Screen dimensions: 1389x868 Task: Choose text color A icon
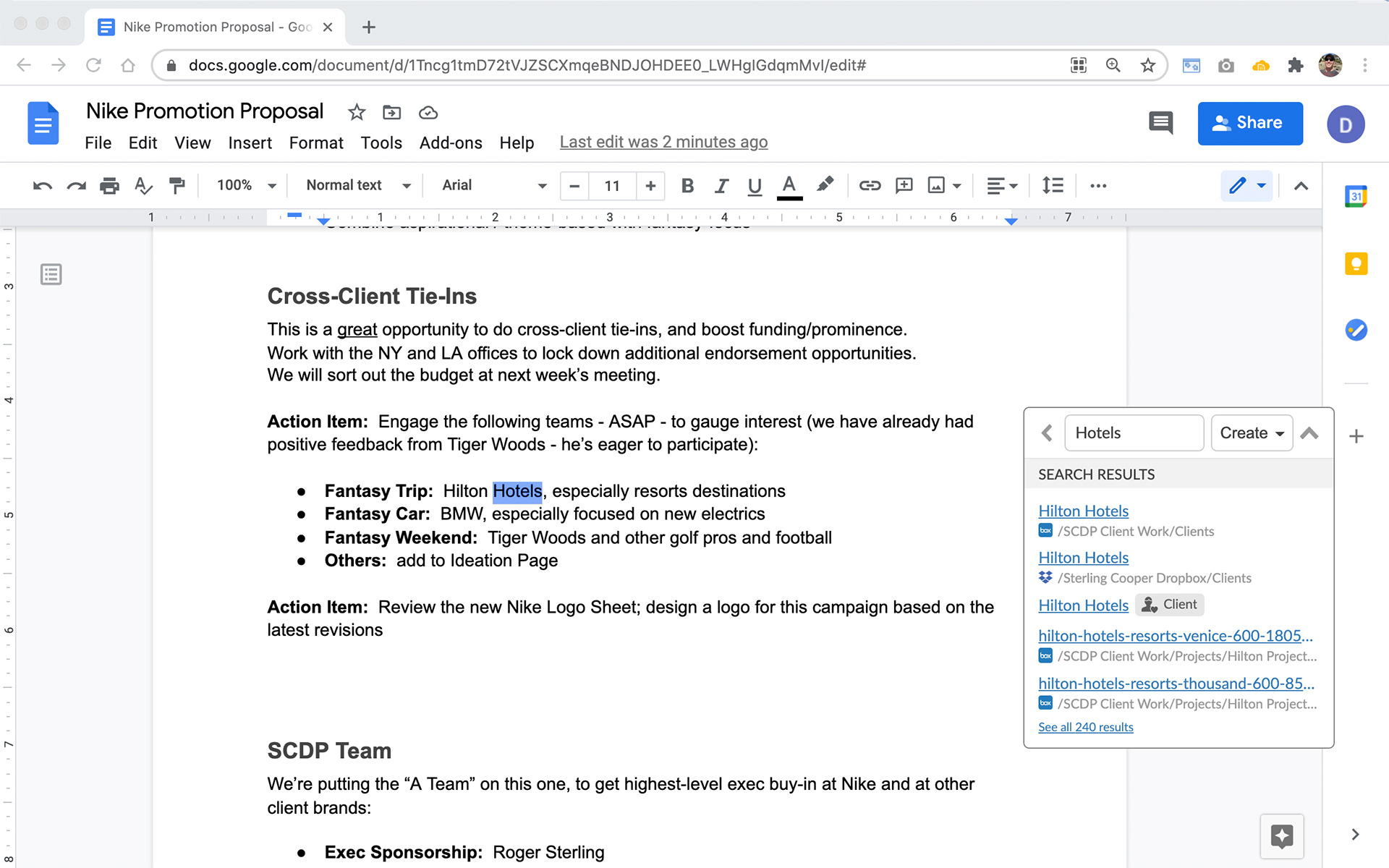pos(789,186)
